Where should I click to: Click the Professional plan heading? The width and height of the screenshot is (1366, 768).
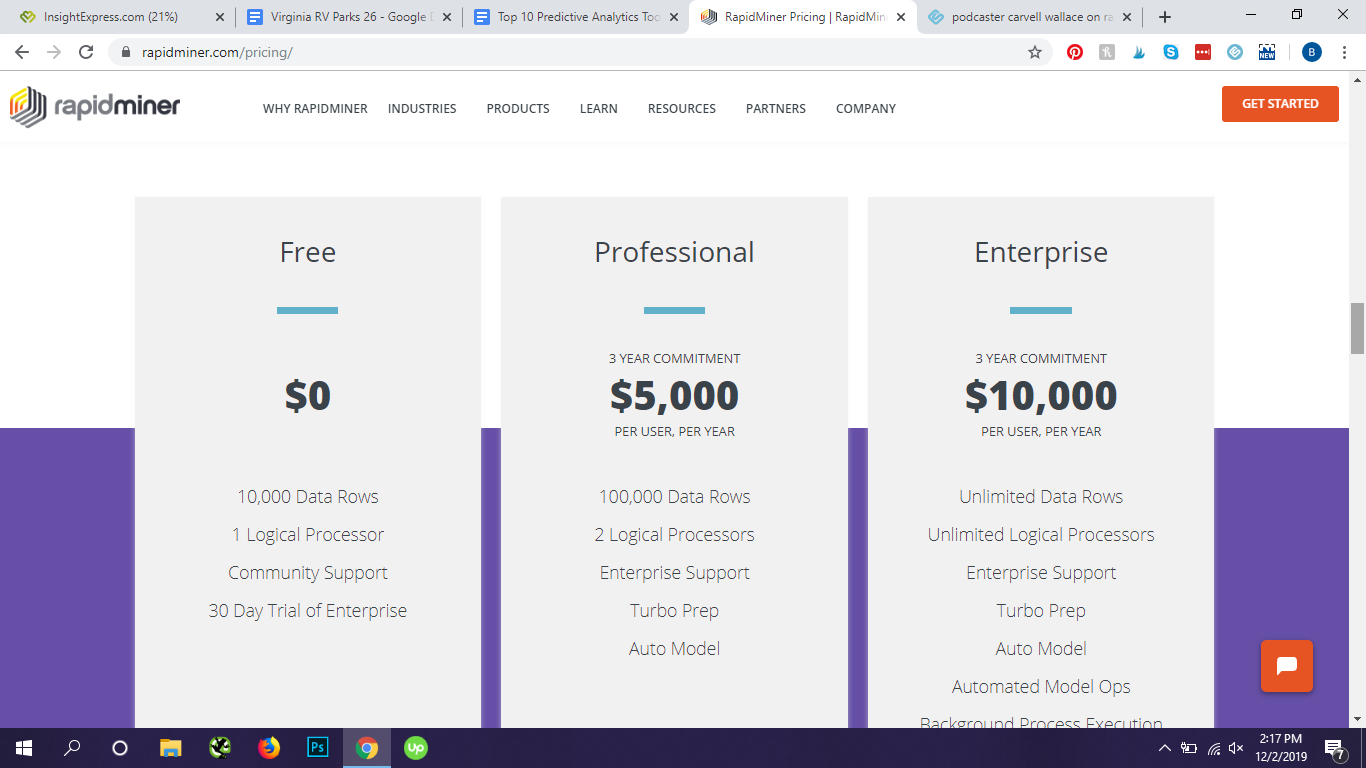(x=674, y=252)
